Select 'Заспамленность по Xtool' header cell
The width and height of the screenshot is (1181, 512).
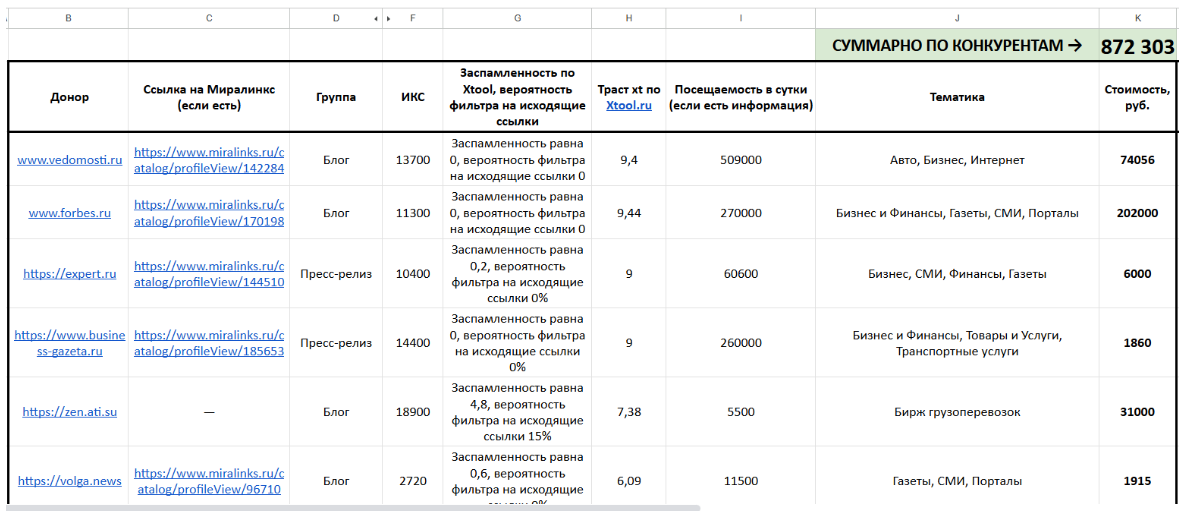pos(517,97)
